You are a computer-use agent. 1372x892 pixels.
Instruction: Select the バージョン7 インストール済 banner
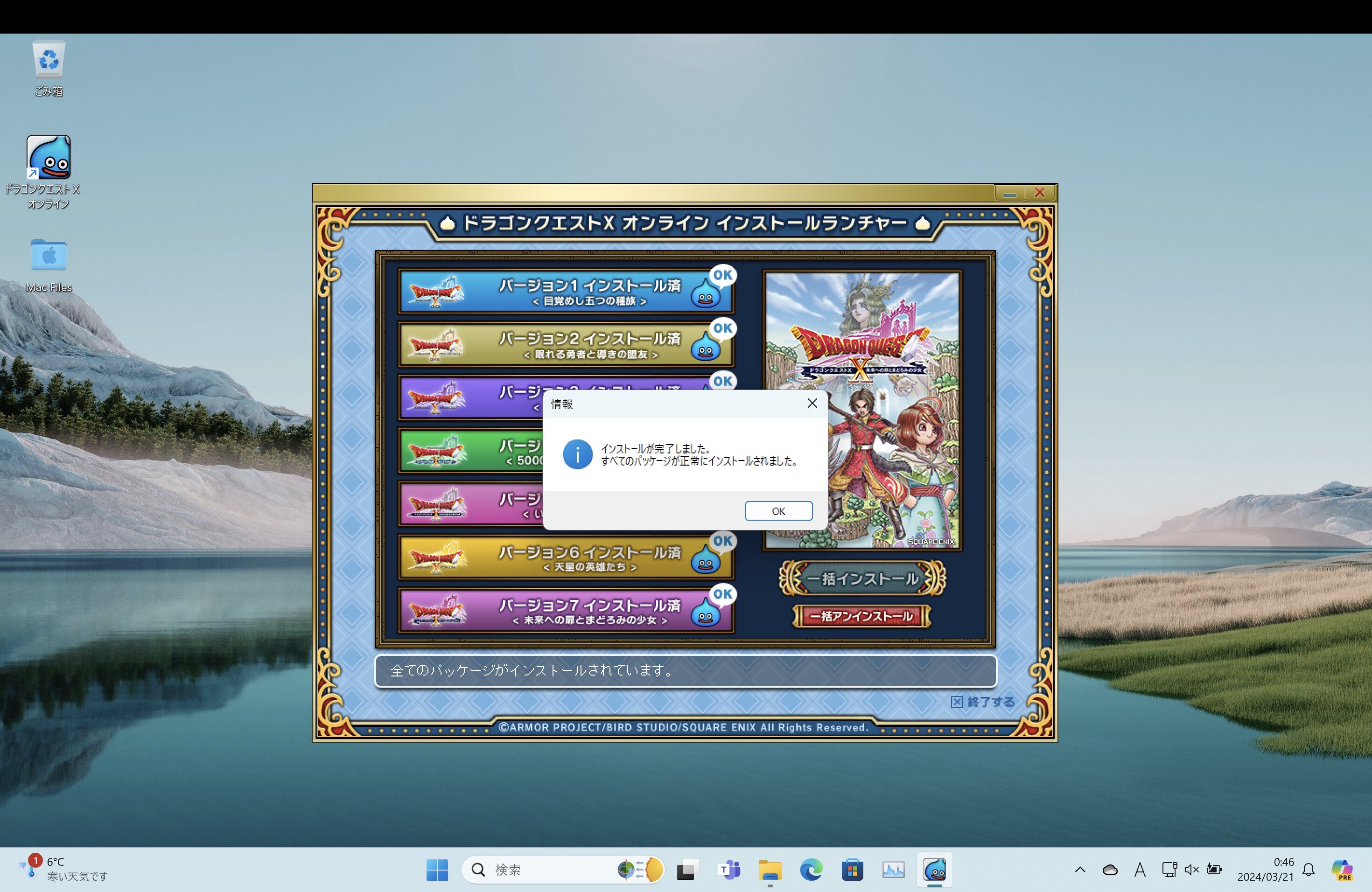coord(566,611)
